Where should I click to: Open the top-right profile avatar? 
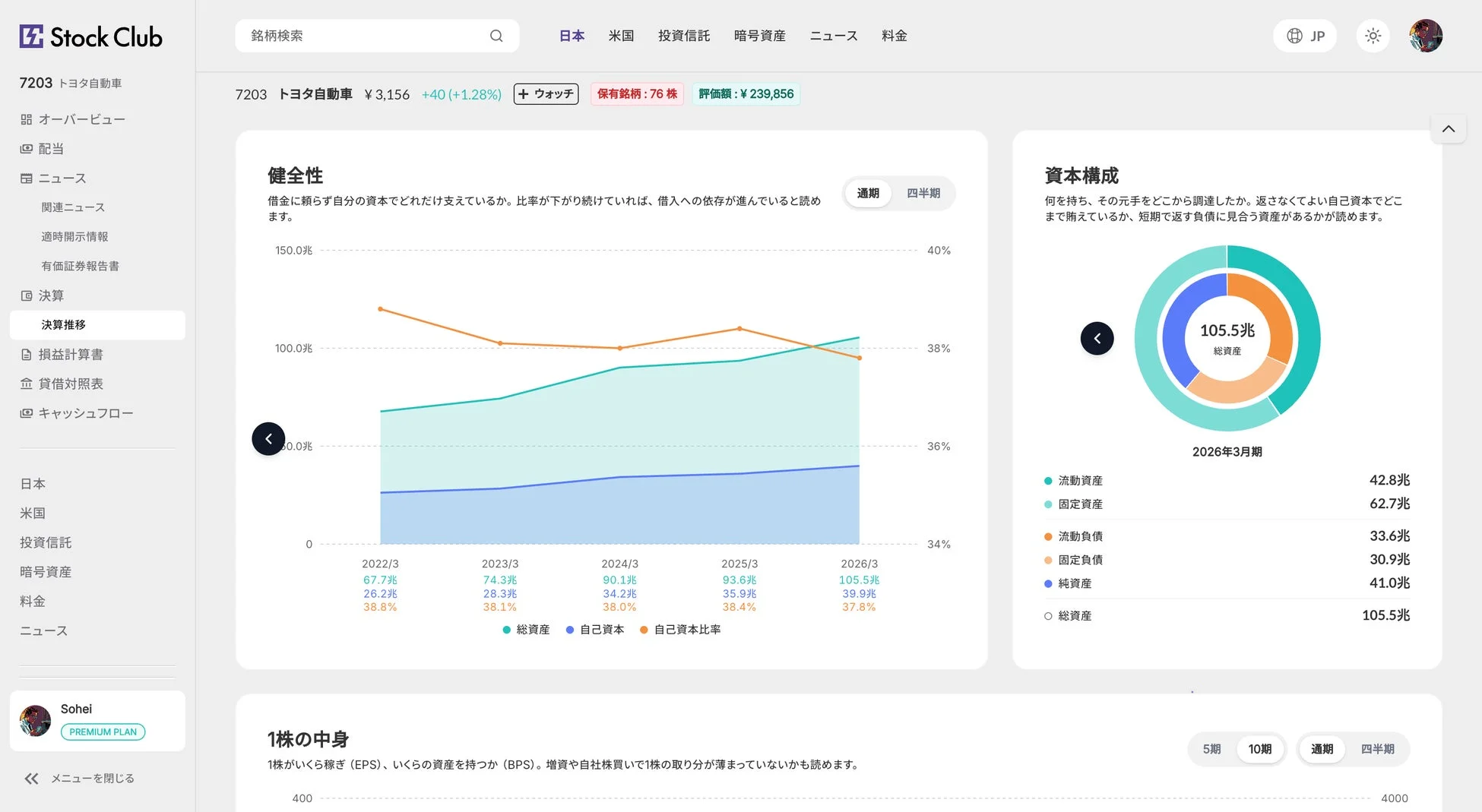(1426, 36)
